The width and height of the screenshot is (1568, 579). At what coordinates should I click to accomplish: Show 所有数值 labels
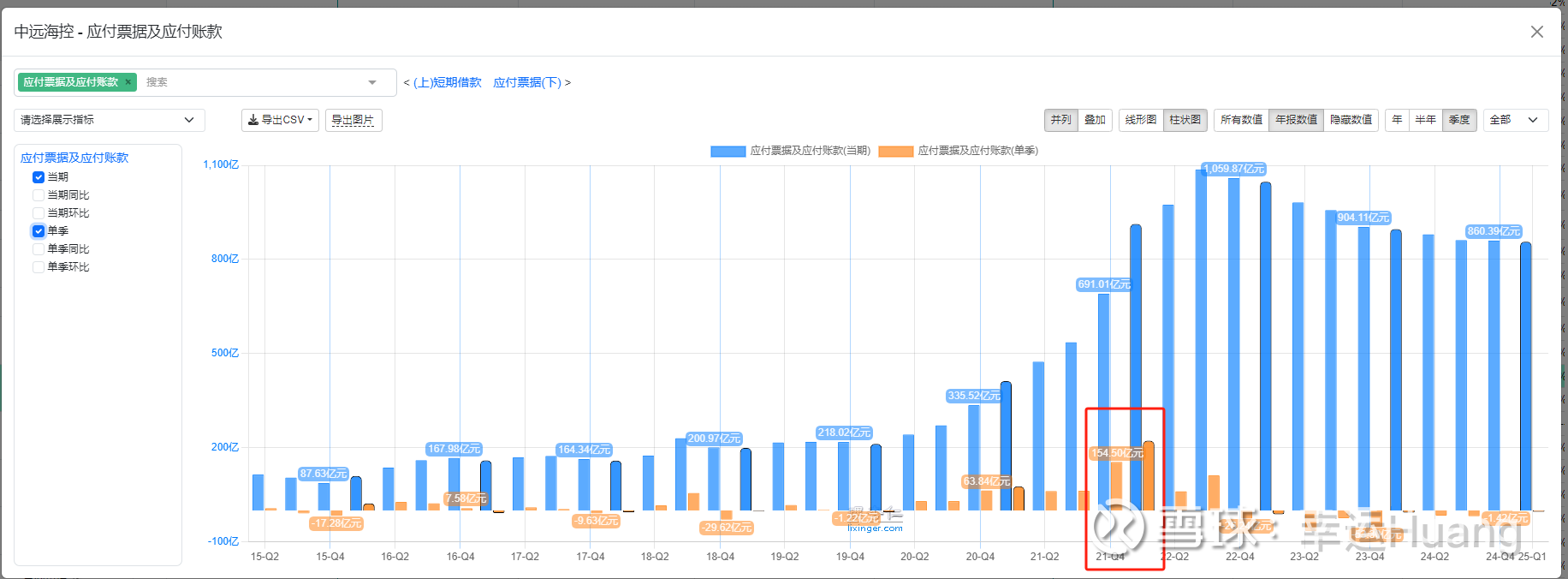click(1241, 120)
